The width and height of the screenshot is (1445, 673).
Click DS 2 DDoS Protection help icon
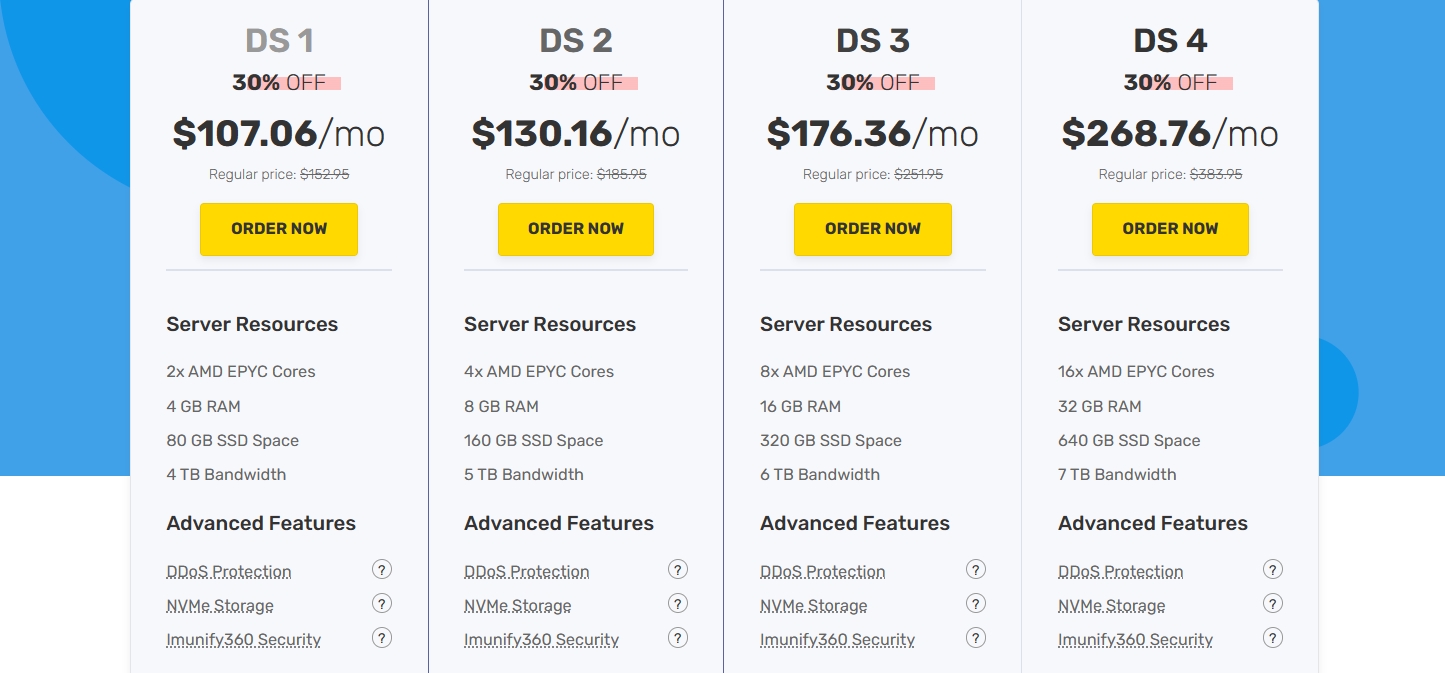678,570
